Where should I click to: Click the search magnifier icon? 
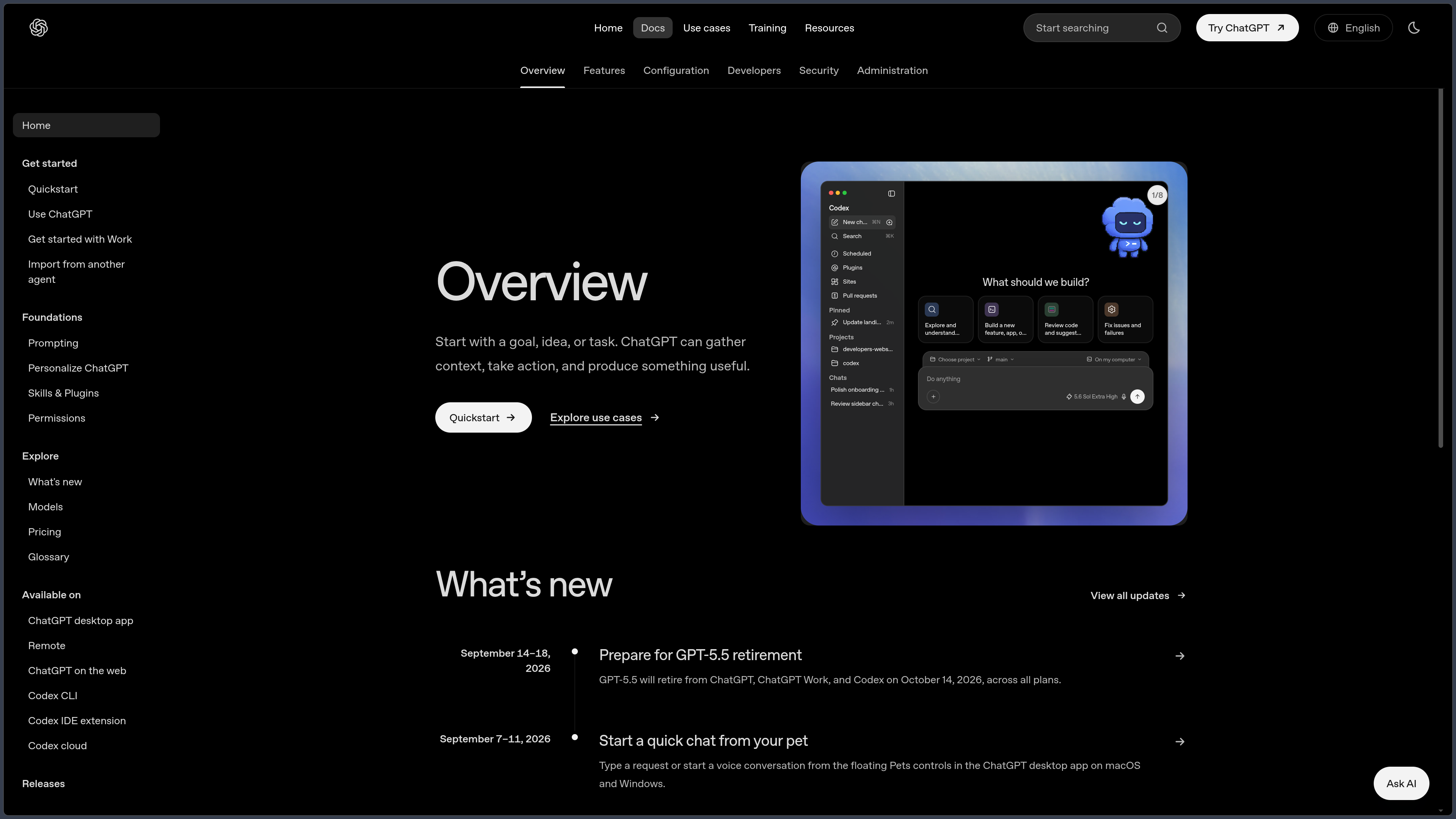tap(1162, 28)
